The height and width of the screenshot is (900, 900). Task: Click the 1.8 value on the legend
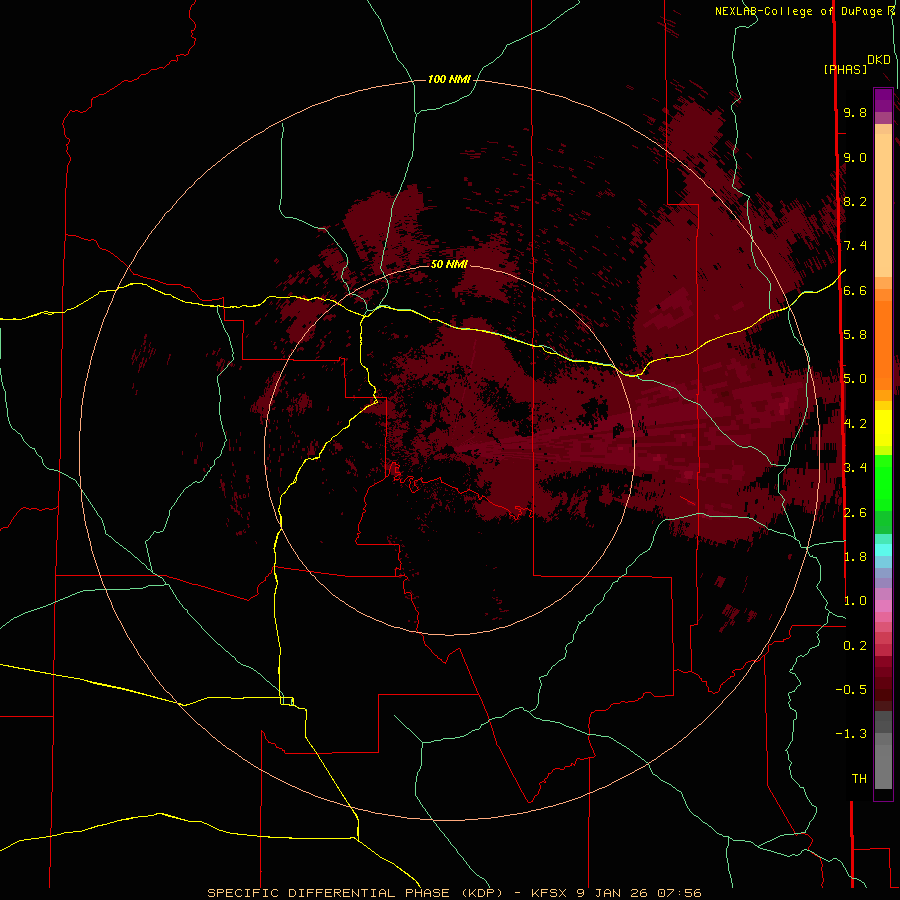(x=855, y=557)
